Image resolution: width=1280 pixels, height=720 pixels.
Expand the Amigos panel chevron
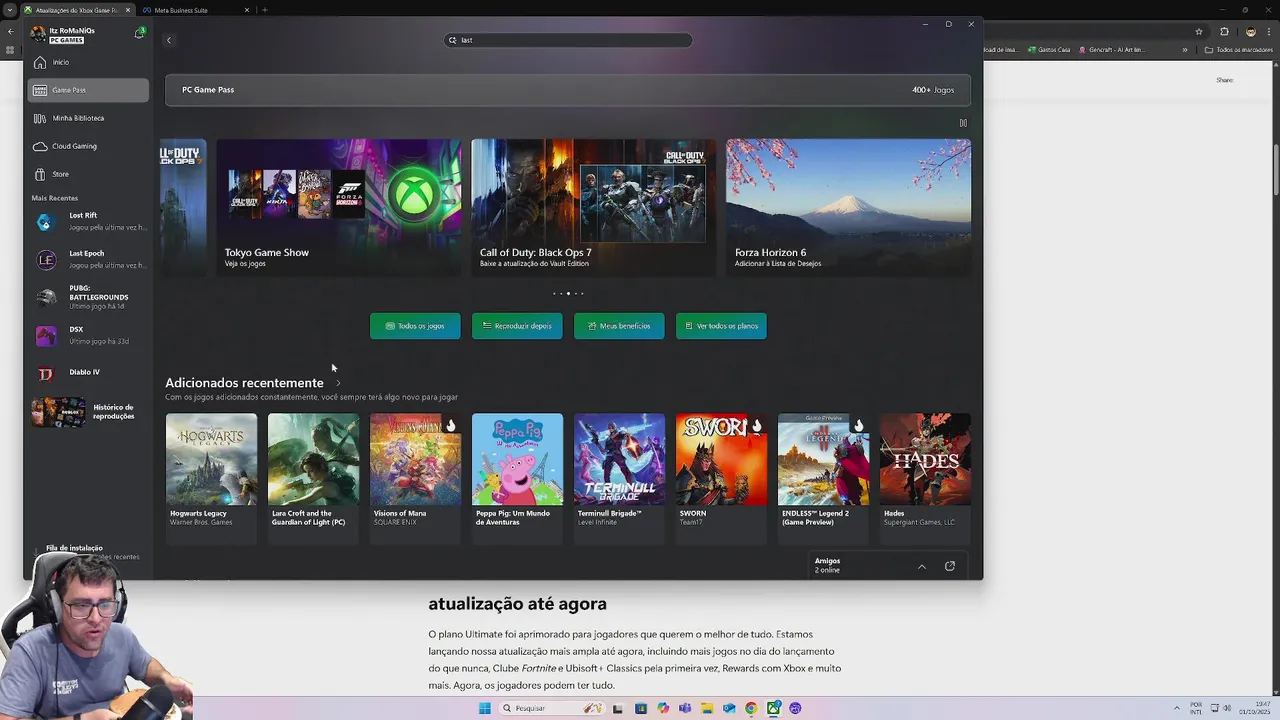point(922,567)
